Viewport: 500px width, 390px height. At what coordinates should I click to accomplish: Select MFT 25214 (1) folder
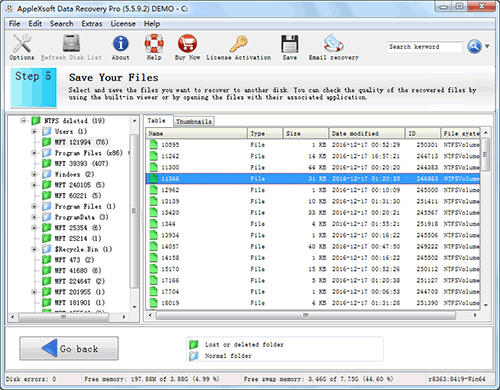78,238
